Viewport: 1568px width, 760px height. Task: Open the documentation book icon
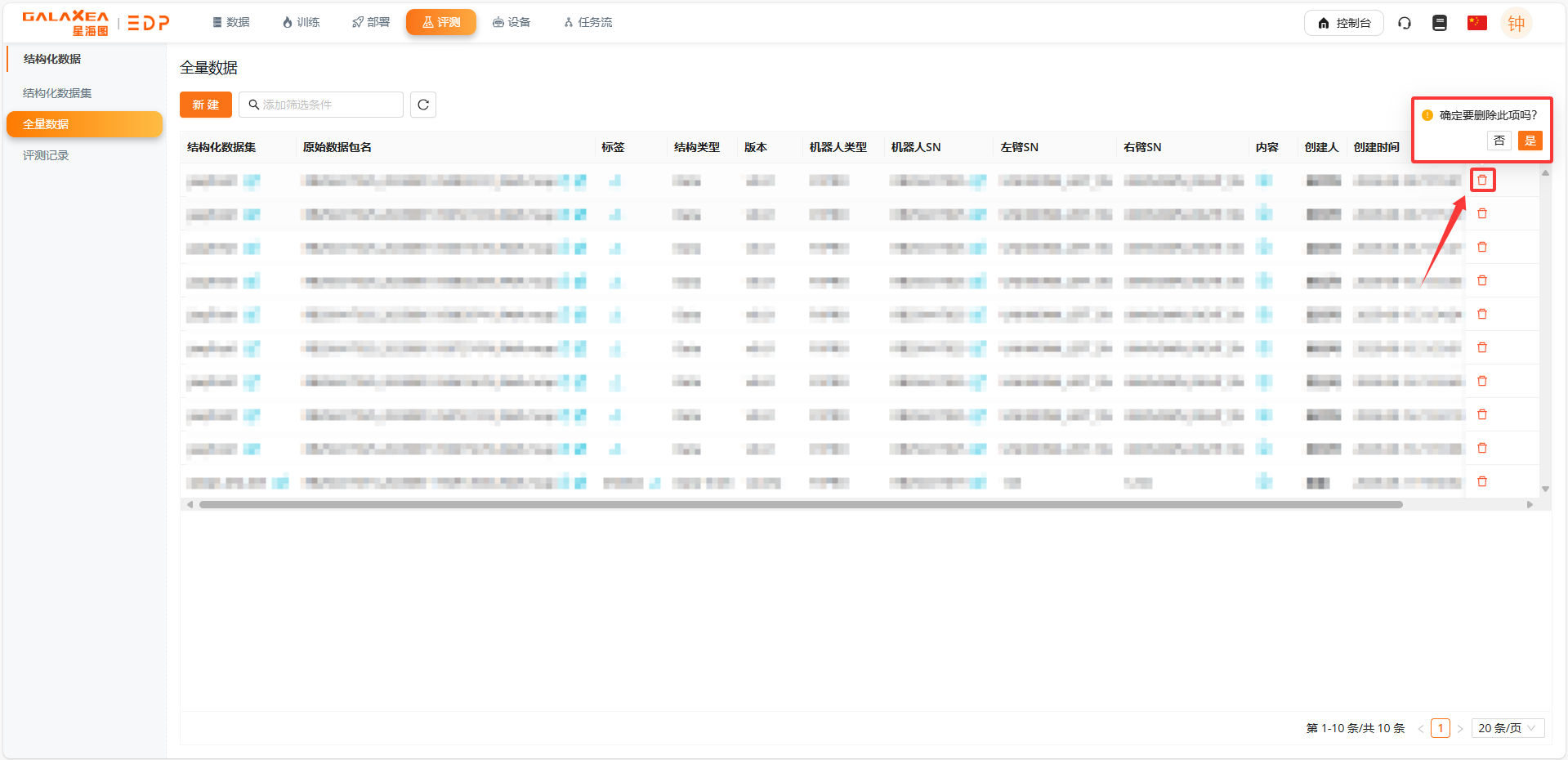coord(1439,23)
